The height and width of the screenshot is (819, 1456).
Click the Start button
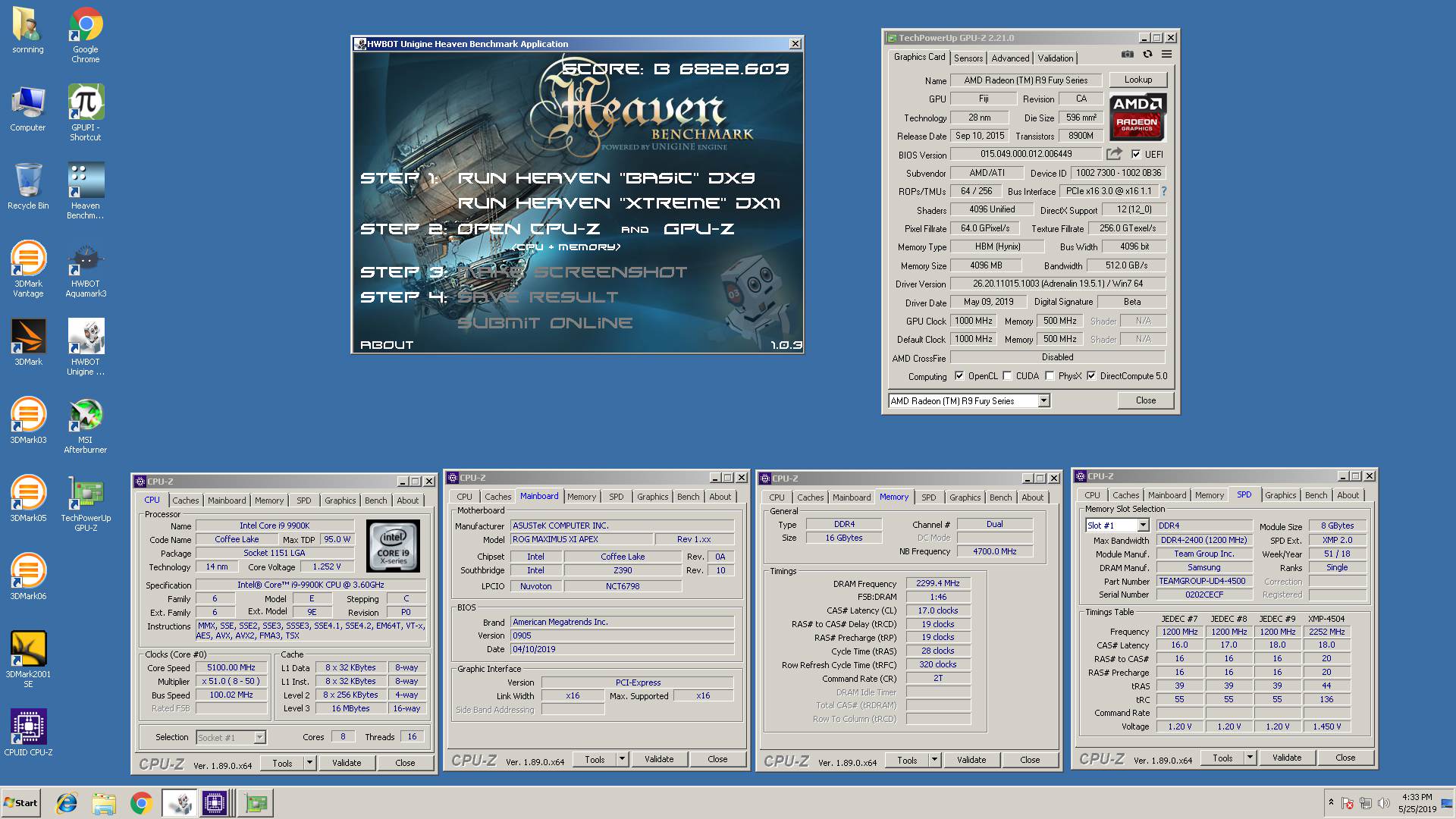tap(20, 803)
